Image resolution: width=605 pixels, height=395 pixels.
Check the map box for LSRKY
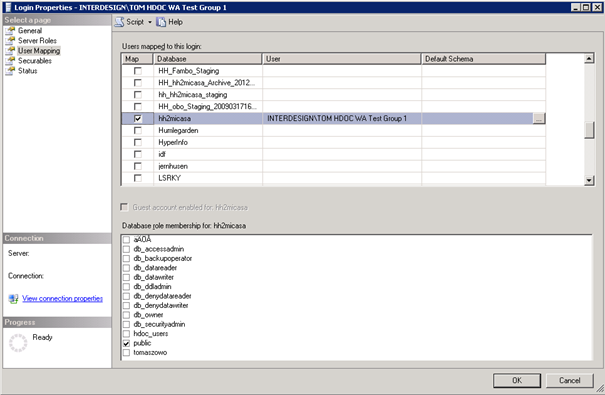point(137,178)
